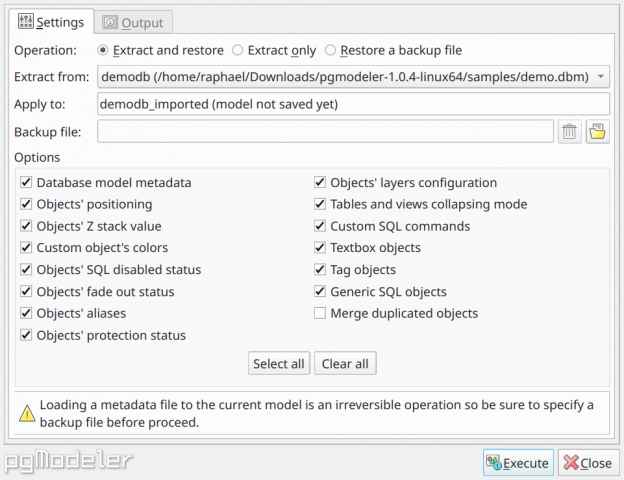Run the operation with Execute button

tap(518, 462)
